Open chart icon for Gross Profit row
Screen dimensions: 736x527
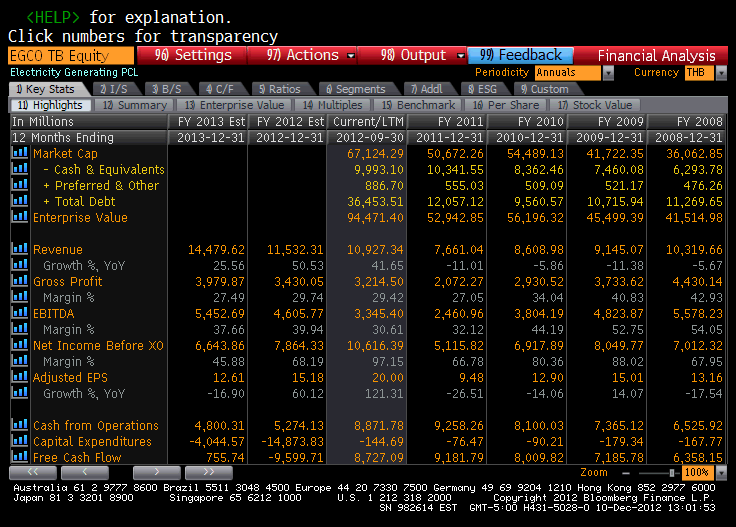pyautogui.click(x=20, y=281)
